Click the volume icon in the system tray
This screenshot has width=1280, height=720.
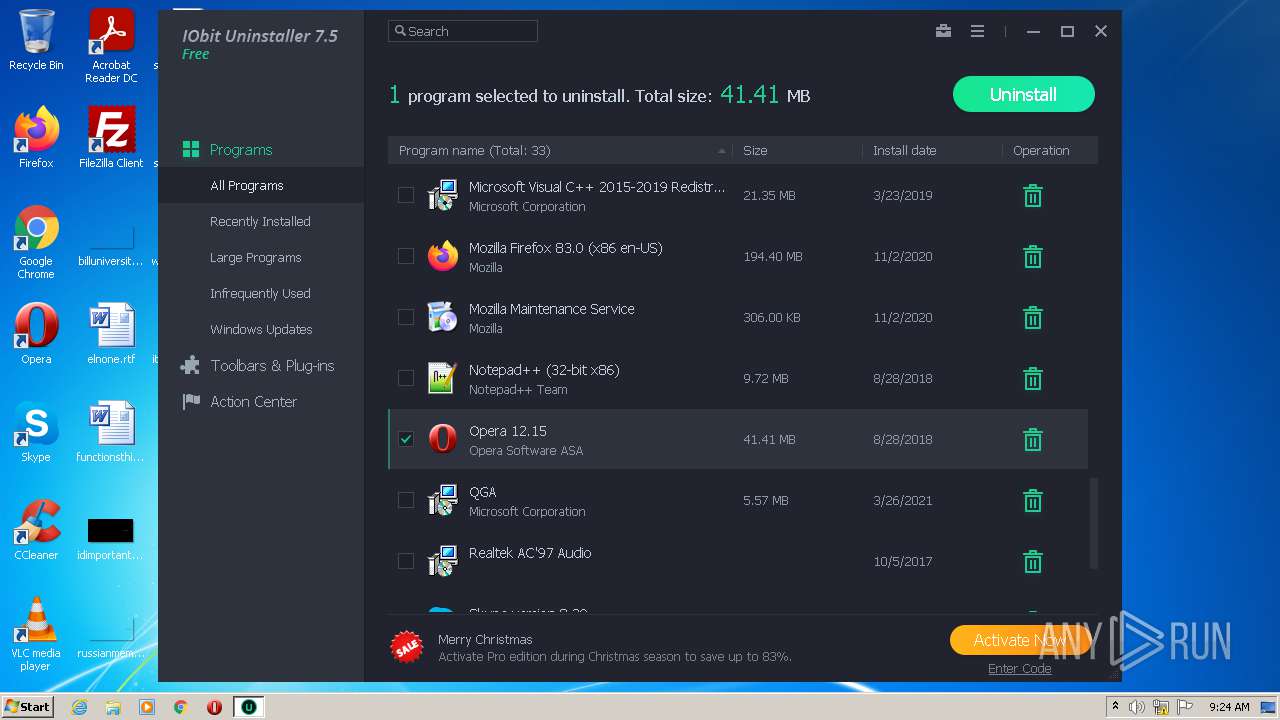click(1137, 707)
